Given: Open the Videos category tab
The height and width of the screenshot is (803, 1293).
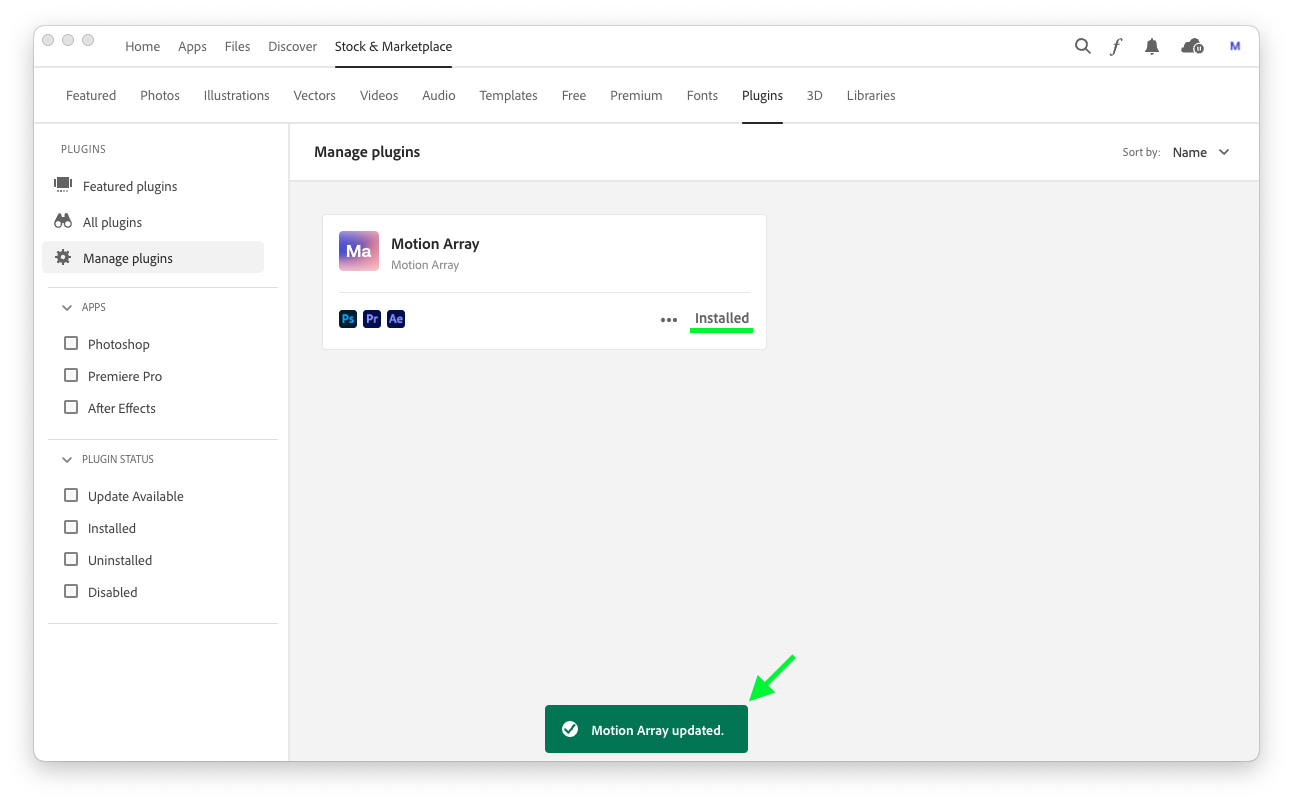Looking at the screenshot, I should pyautogui.click(x=379, y=95).
